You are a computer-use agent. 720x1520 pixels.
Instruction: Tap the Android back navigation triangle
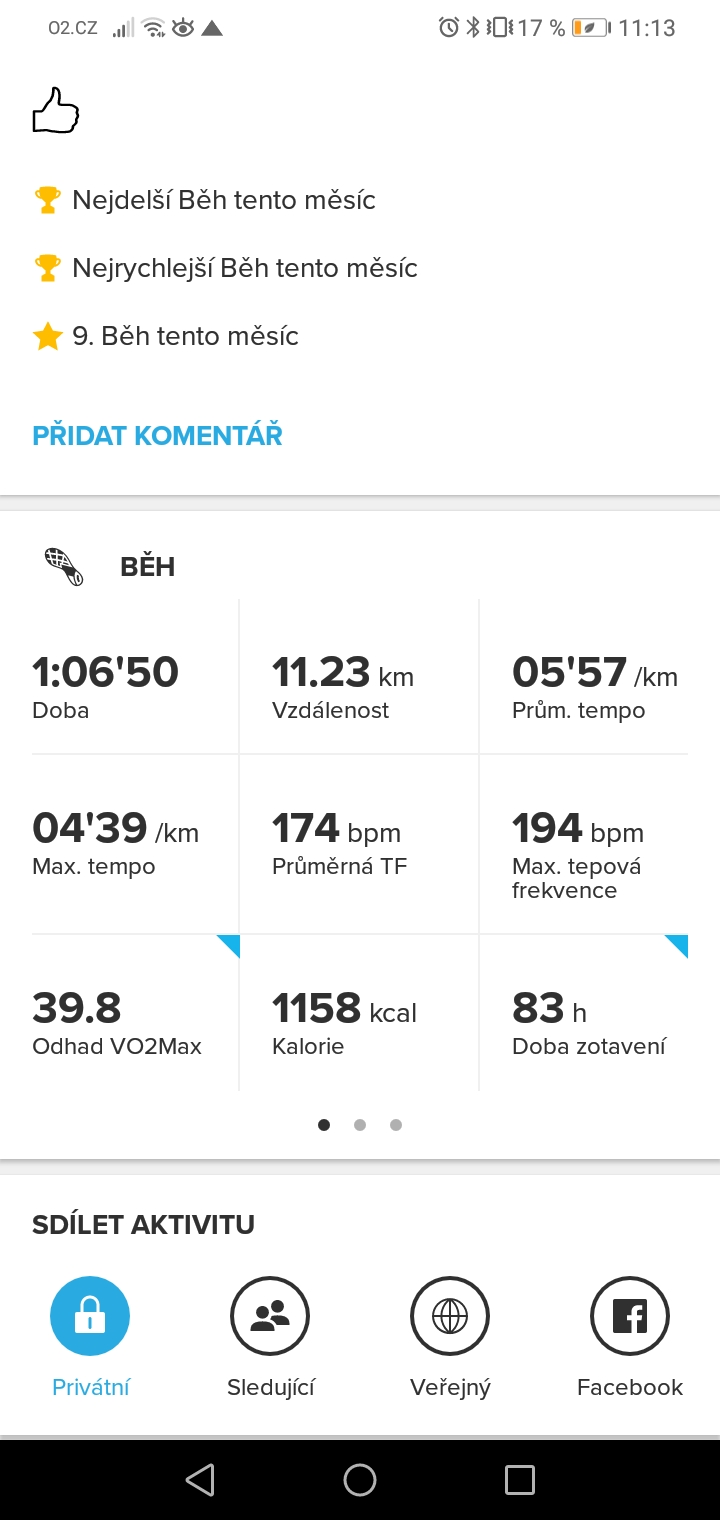[x=200, y=1480]
